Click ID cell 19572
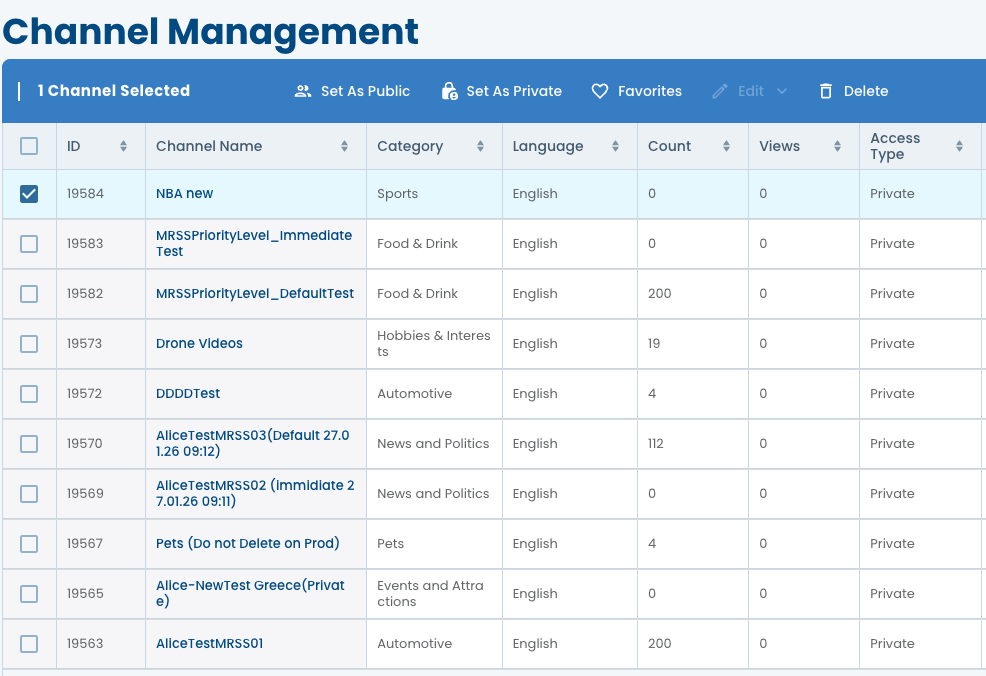Screen dimensions: 986x676 (x=84, y=394)
